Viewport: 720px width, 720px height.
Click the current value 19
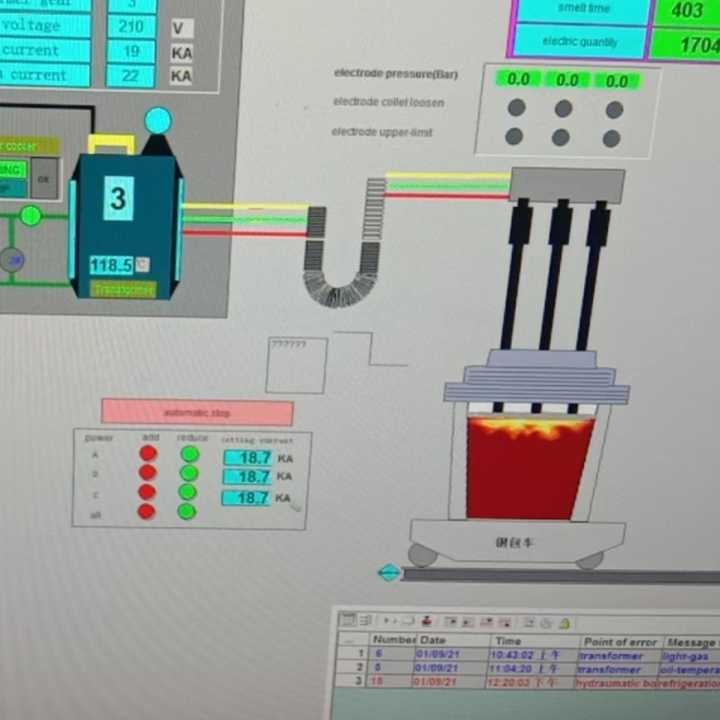coord(131,51)
